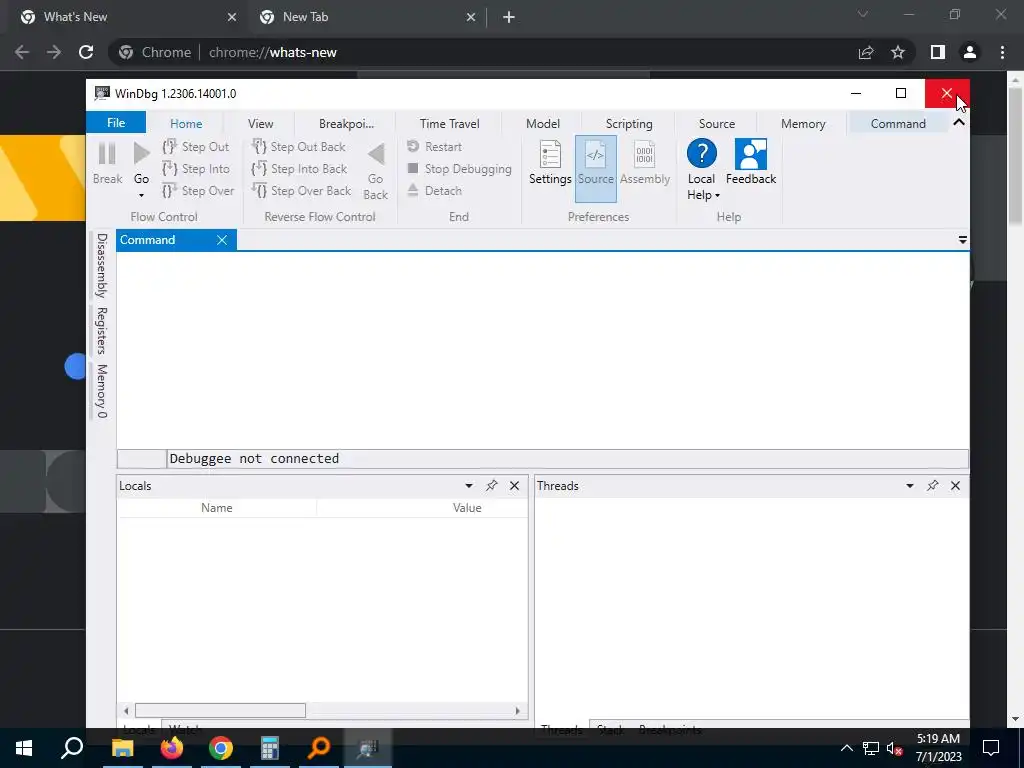
Task: Open WinDbg Settings
Action: (x=550, y=162)
